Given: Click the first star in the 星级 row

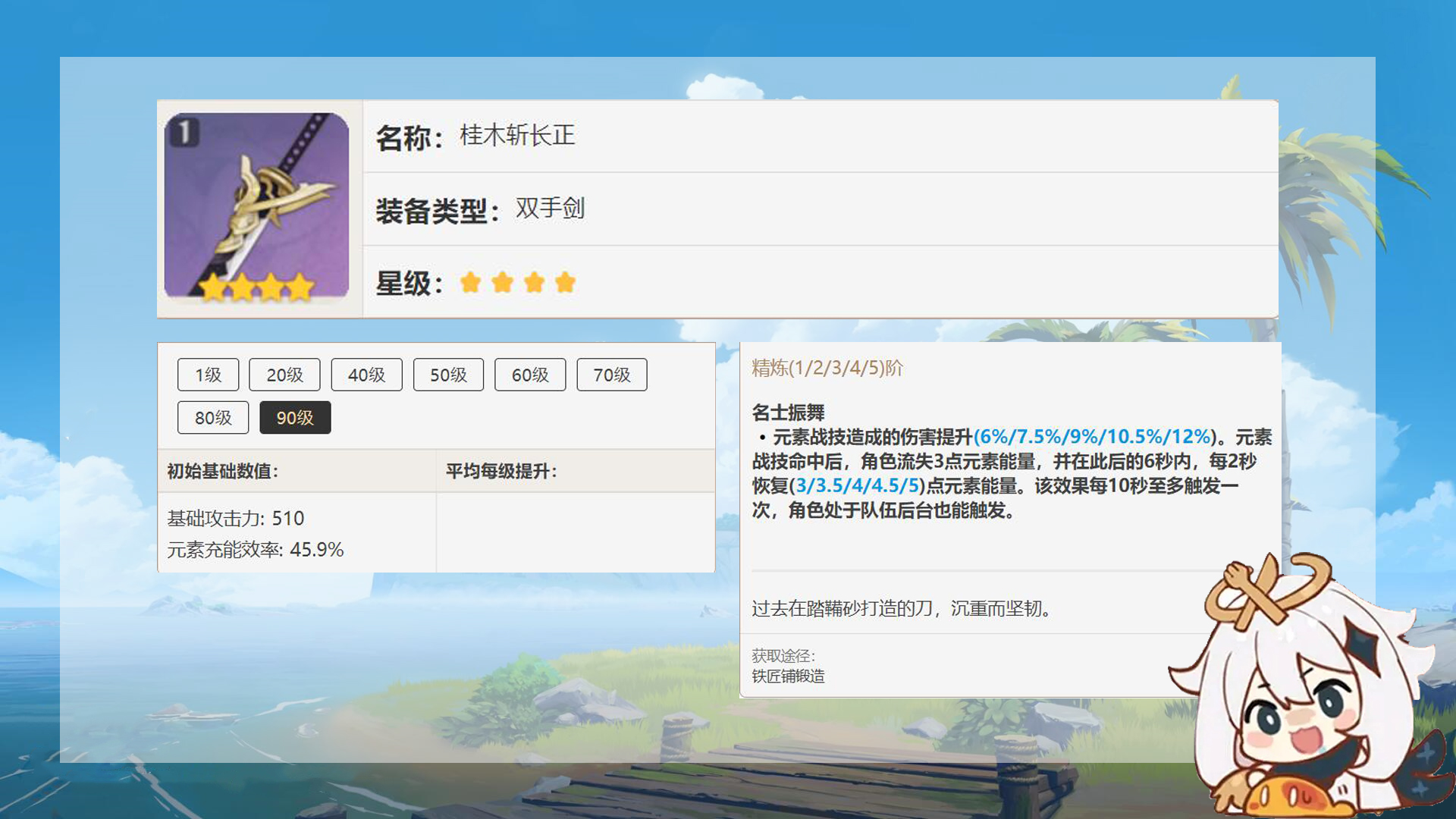Looking at the screenshot, I should click(471, 283).
